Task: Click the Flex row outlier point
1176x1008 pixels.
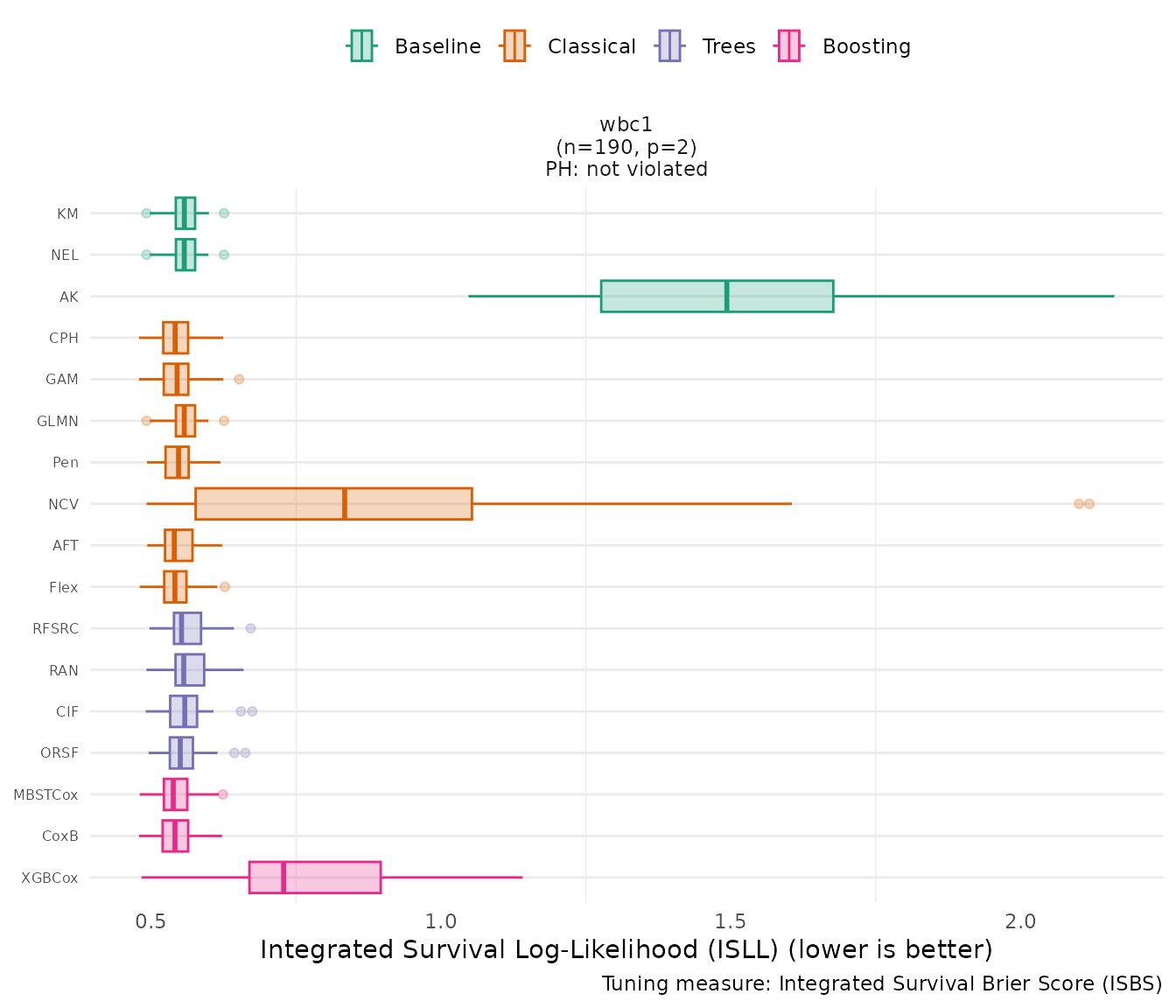Action: point(225,586)
